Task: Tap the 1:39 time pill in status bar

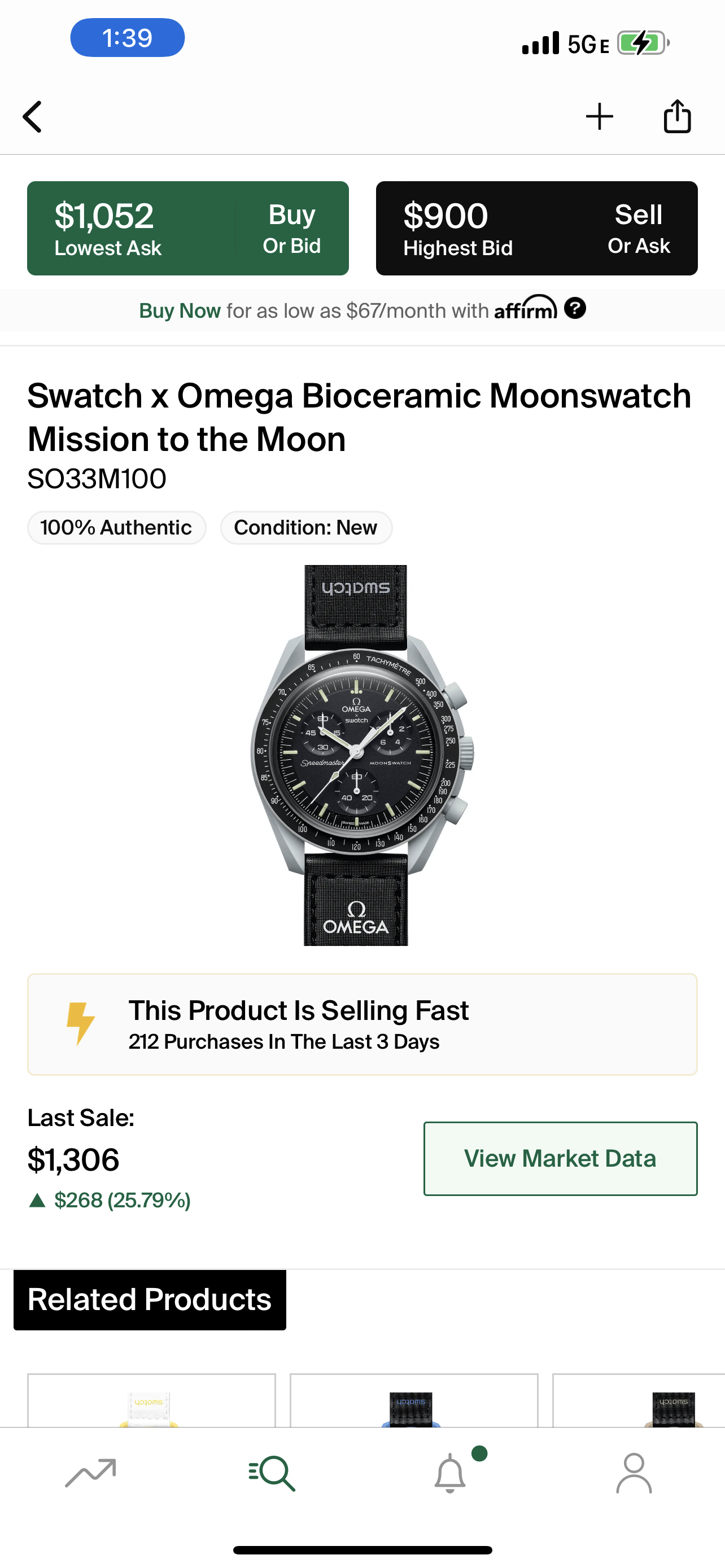Action: 127,38
